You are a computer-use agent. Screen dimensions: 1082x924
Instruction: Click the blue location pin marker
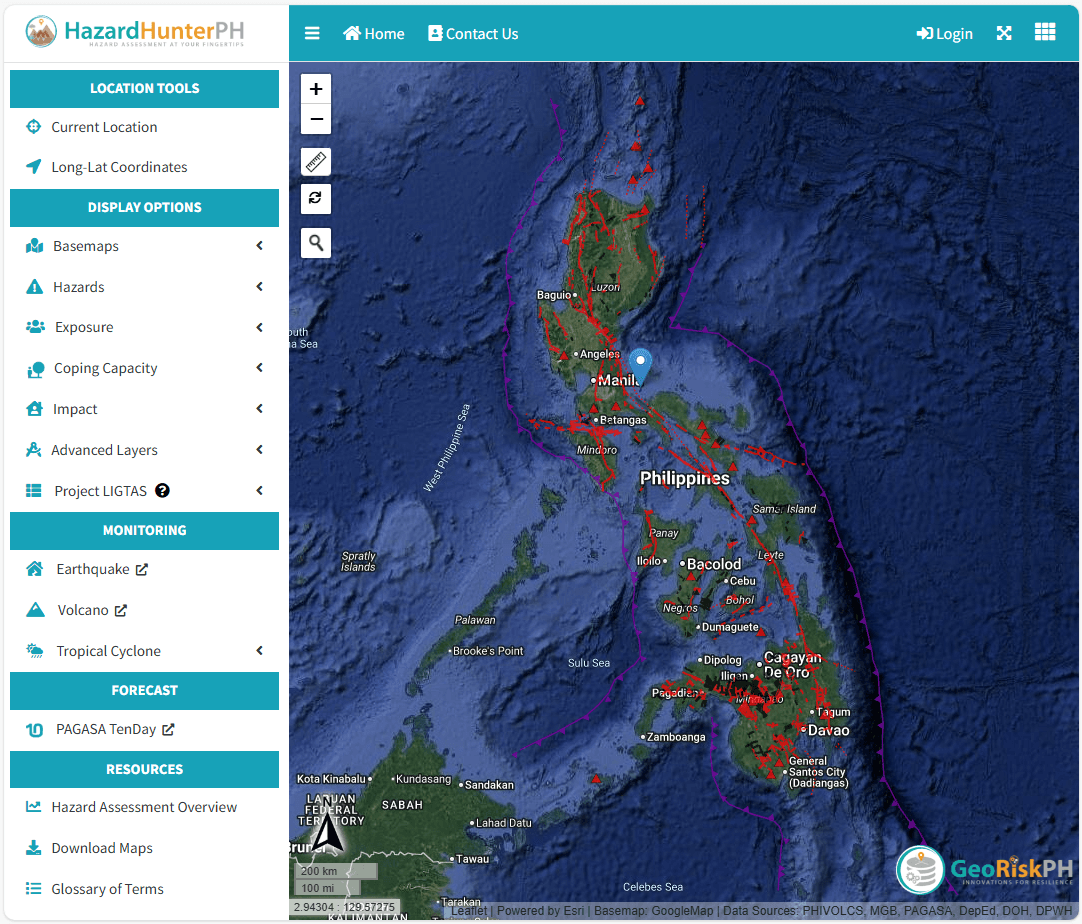(x=640, y=366)
